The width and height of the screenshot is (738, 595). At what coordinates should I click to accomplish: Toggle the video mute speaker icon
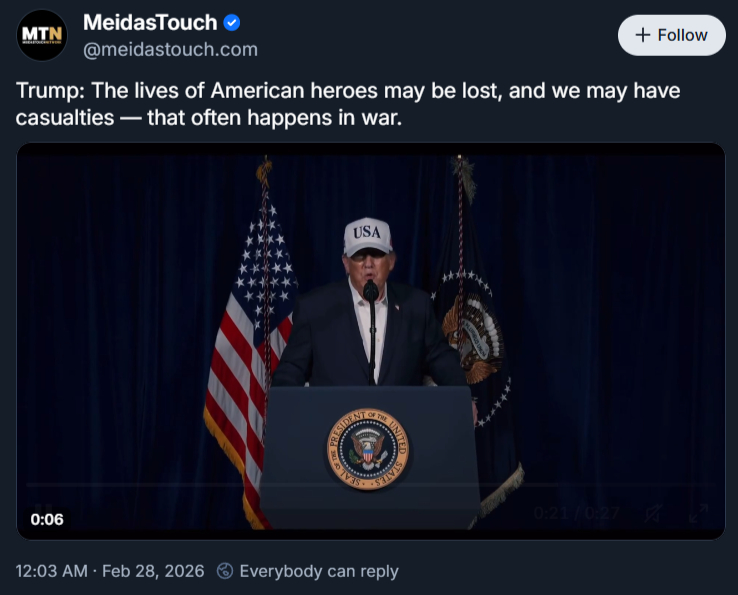click(653, 514)
